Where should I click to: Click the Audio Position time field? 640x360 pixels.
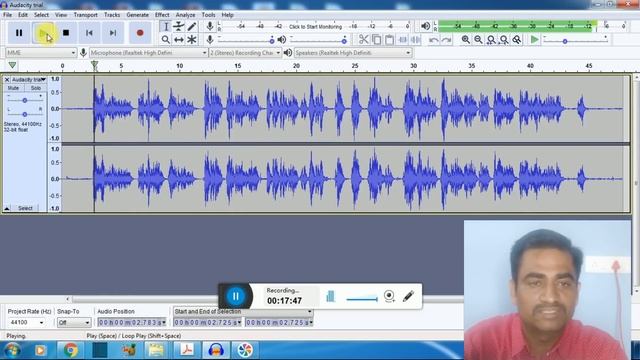131,322
